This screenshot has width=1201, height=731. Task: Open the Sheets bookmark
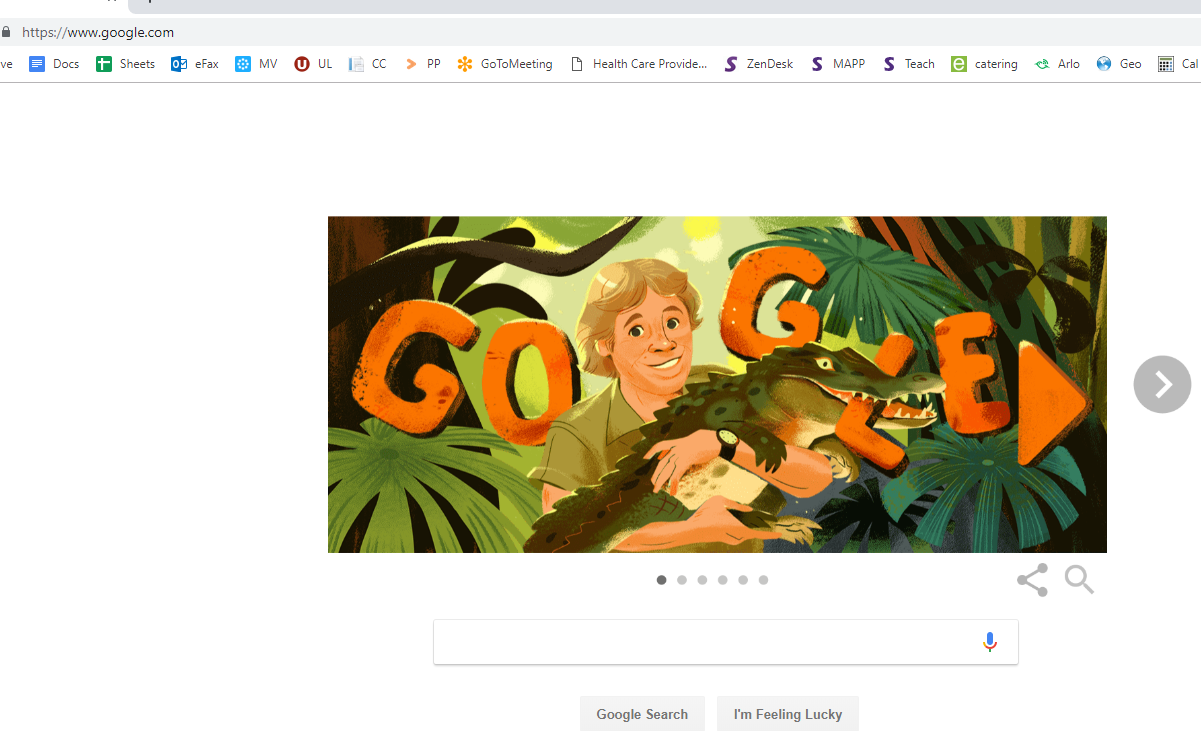(126, 64)
